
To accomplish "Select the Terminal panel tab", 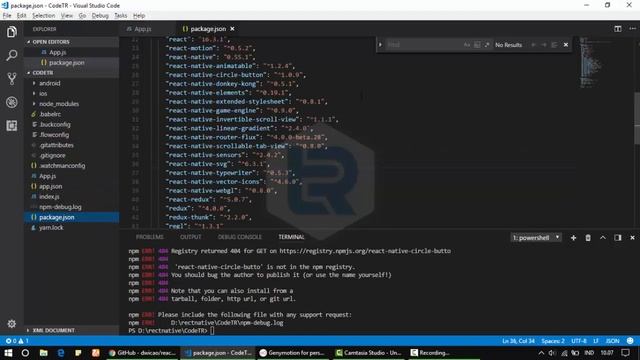I will [x=291, y=237].
